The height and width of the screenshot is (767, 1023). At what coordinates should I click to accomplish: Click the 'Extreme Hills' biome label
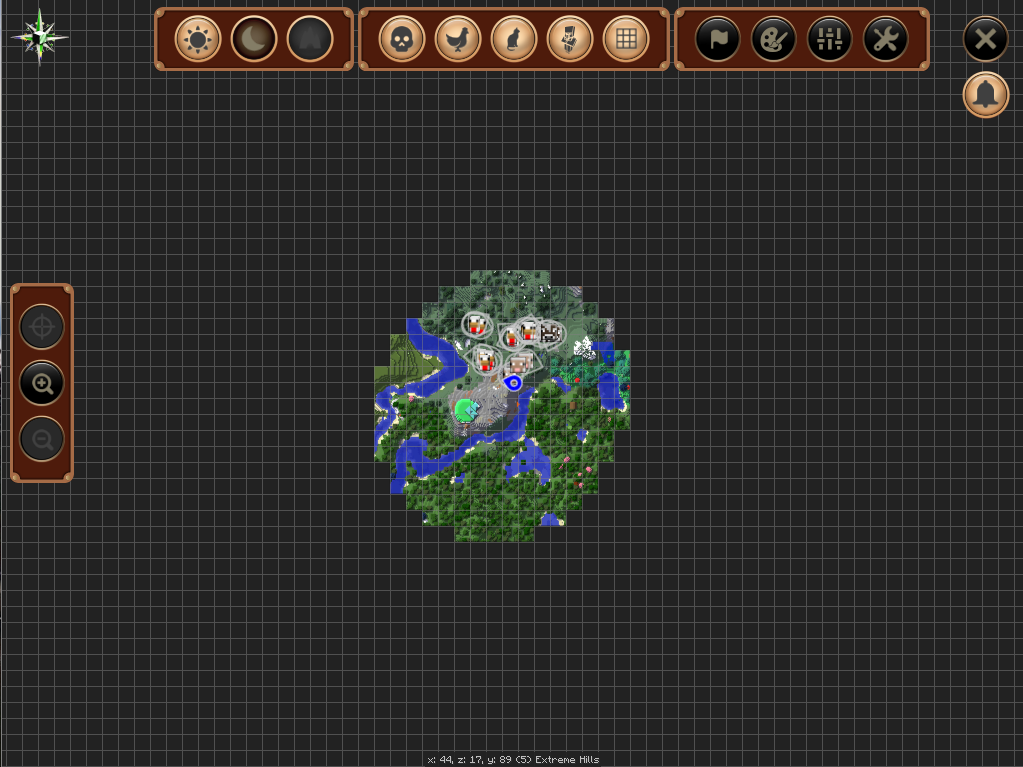566,759
